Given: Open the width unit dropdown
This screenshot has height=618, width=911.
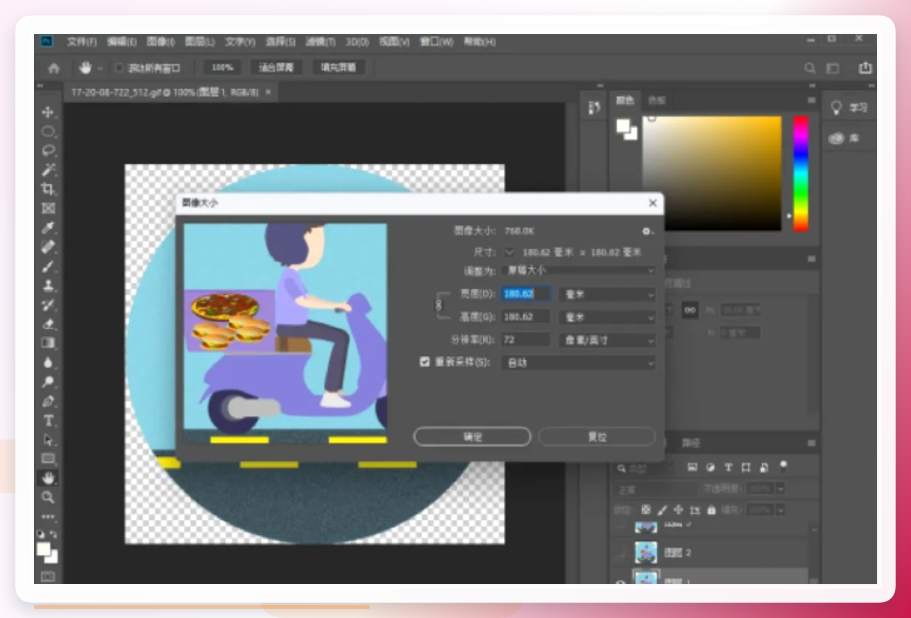Looking at the screenshot, I should (x=607, y=294).
